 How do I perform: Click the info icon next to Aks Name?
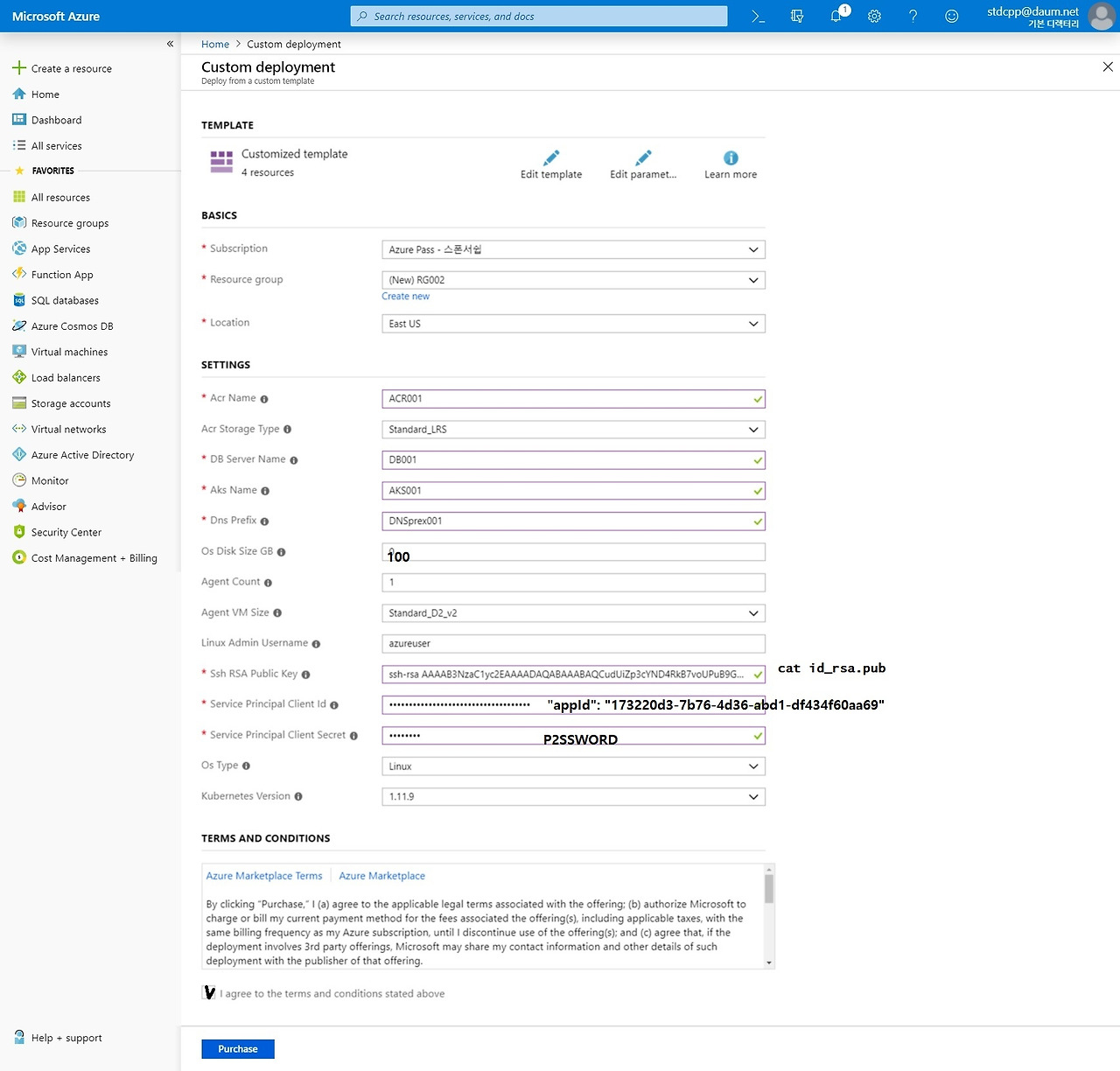pyautogui.click(x=265, y=491)
